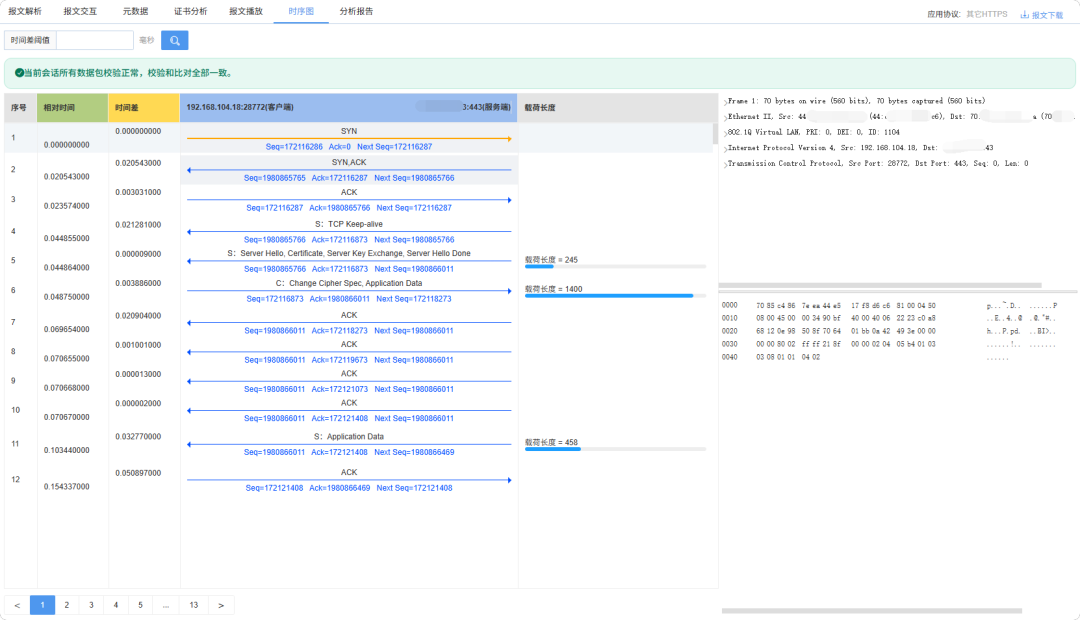The height and width of the screenshot is (620, 1080).
Task: Click the payload length 1400 progress bar
Action: (615, 296)
